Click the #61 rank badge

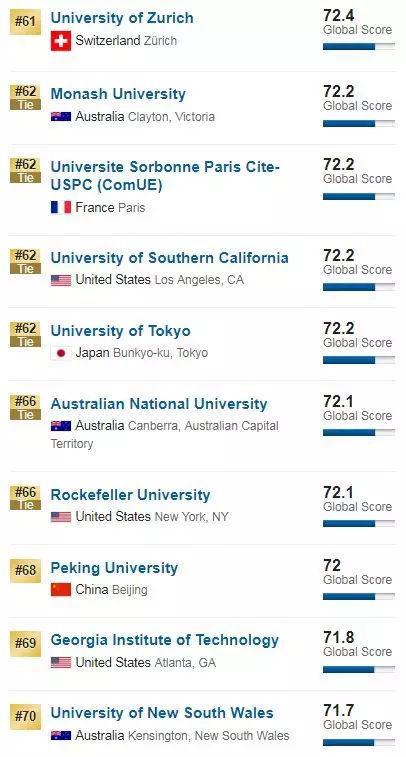pyautogui.click(x=25, y=22)
